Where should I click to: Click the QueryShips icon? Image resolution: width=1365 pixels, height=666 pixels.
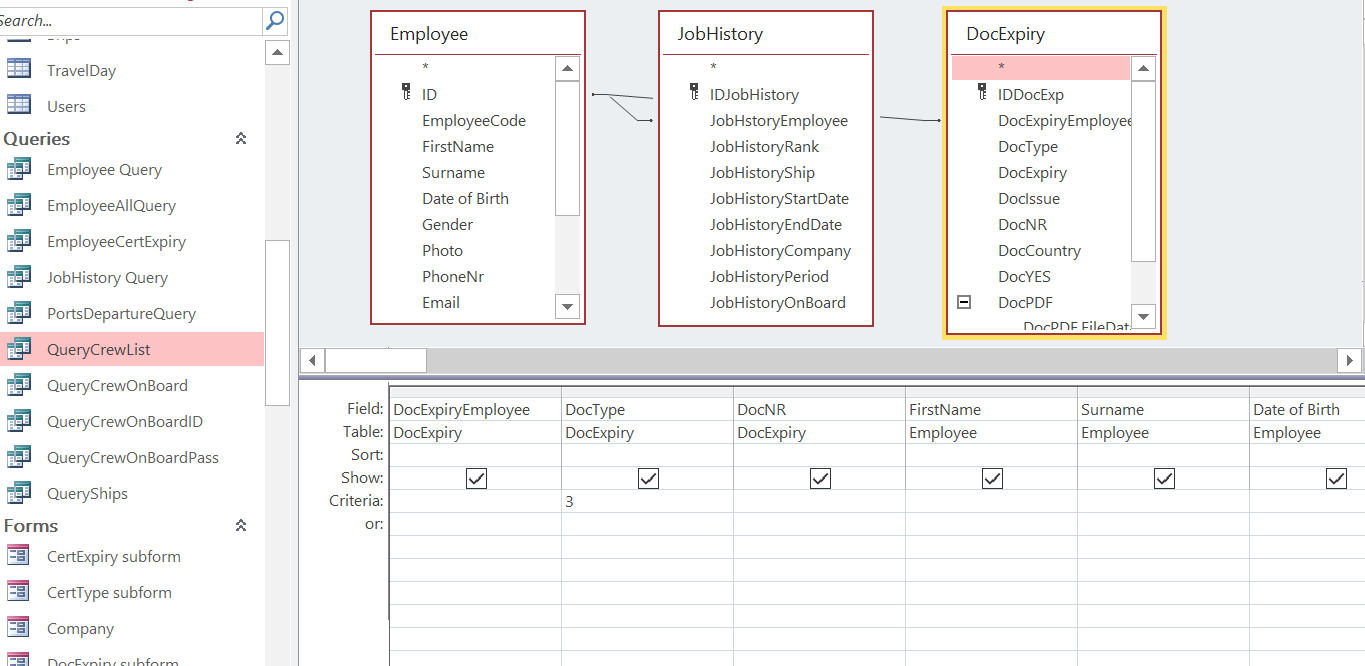pos(19,493)
